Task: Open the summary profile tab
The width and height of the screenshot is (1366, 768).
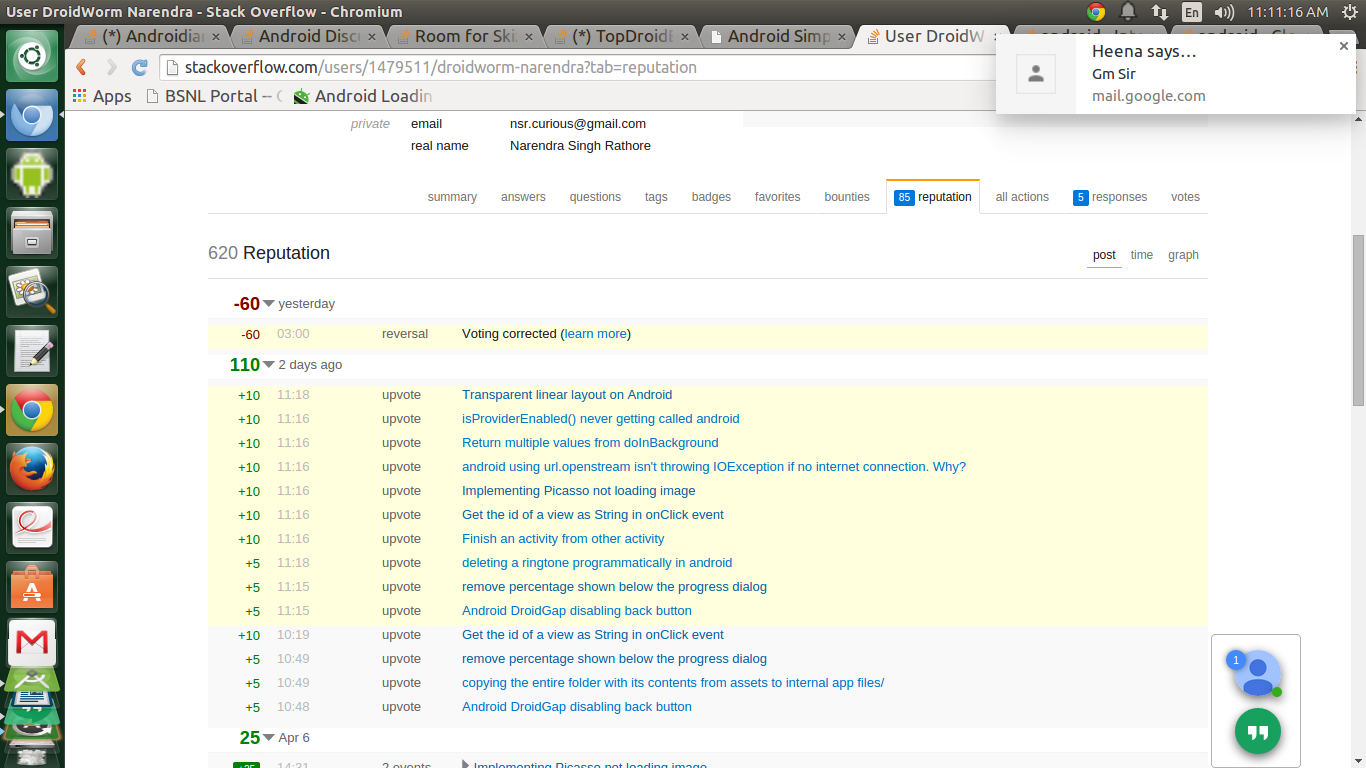Action: click(452, 197)
